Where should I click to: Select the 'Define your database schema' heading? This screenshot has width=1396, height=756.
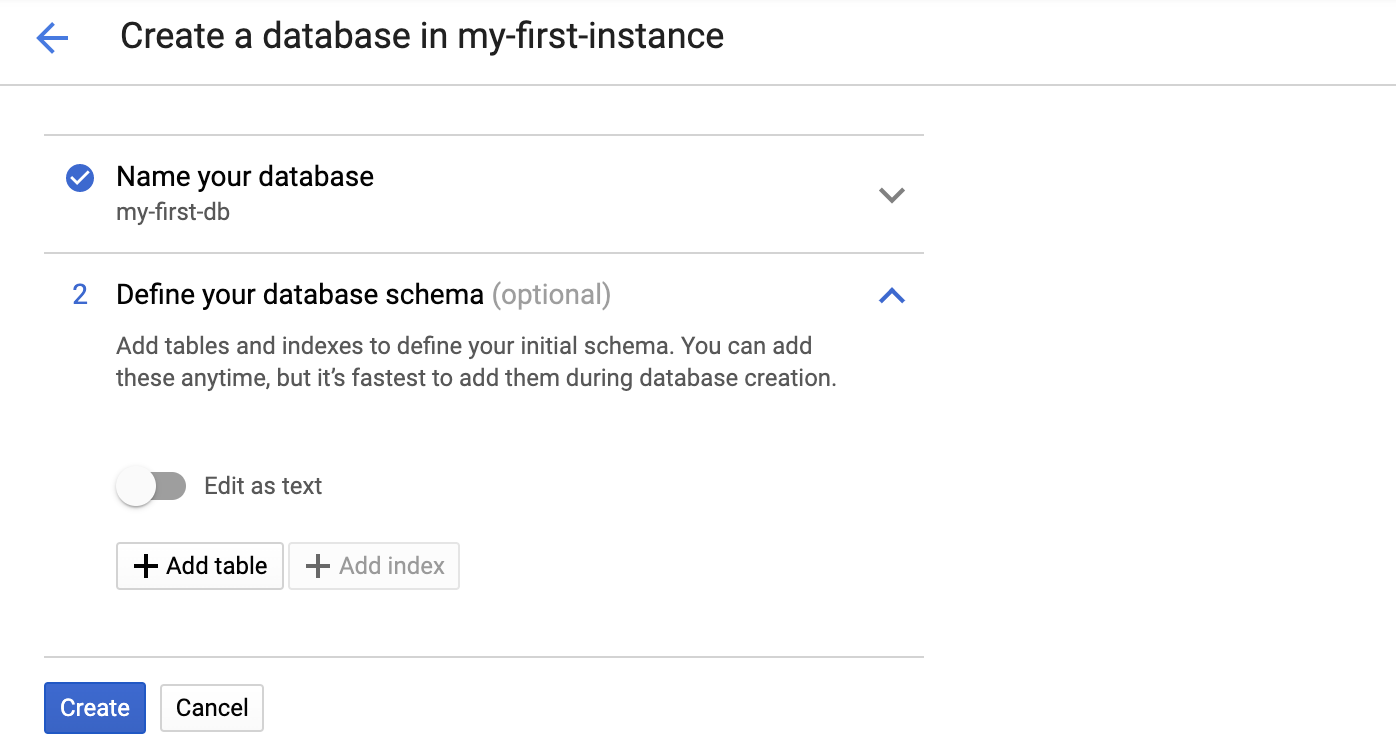point(300,295)
